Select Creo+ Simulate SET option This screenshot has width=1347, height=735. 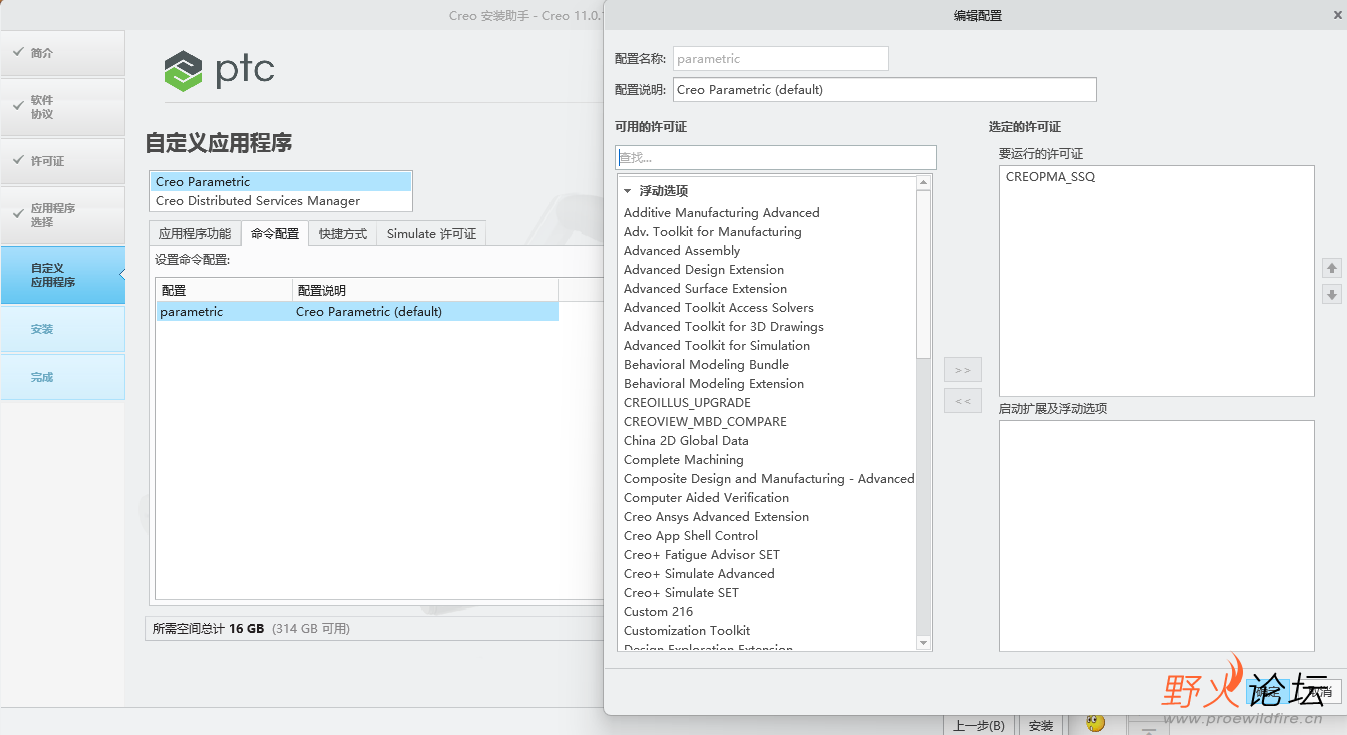pos(681,593)
